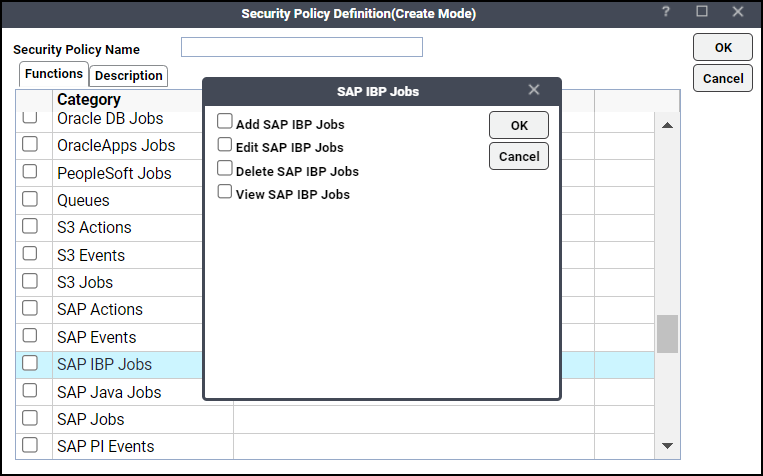
Task: Check the SAP PI Events row checkbox
Action: tap(30, 445)
